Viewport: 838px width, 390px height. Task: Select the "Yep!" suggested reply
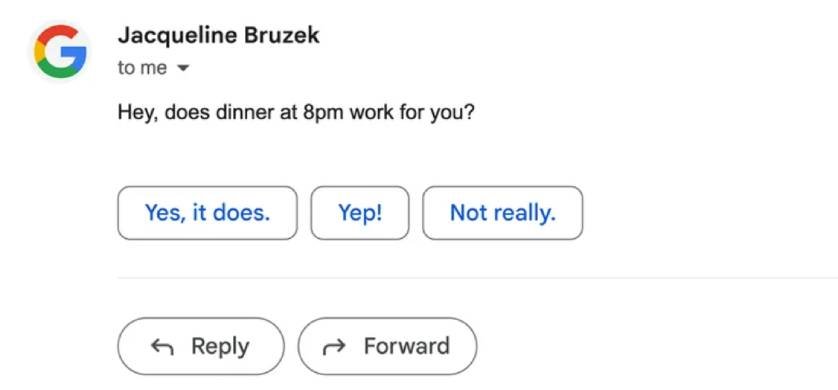(360, 213)
